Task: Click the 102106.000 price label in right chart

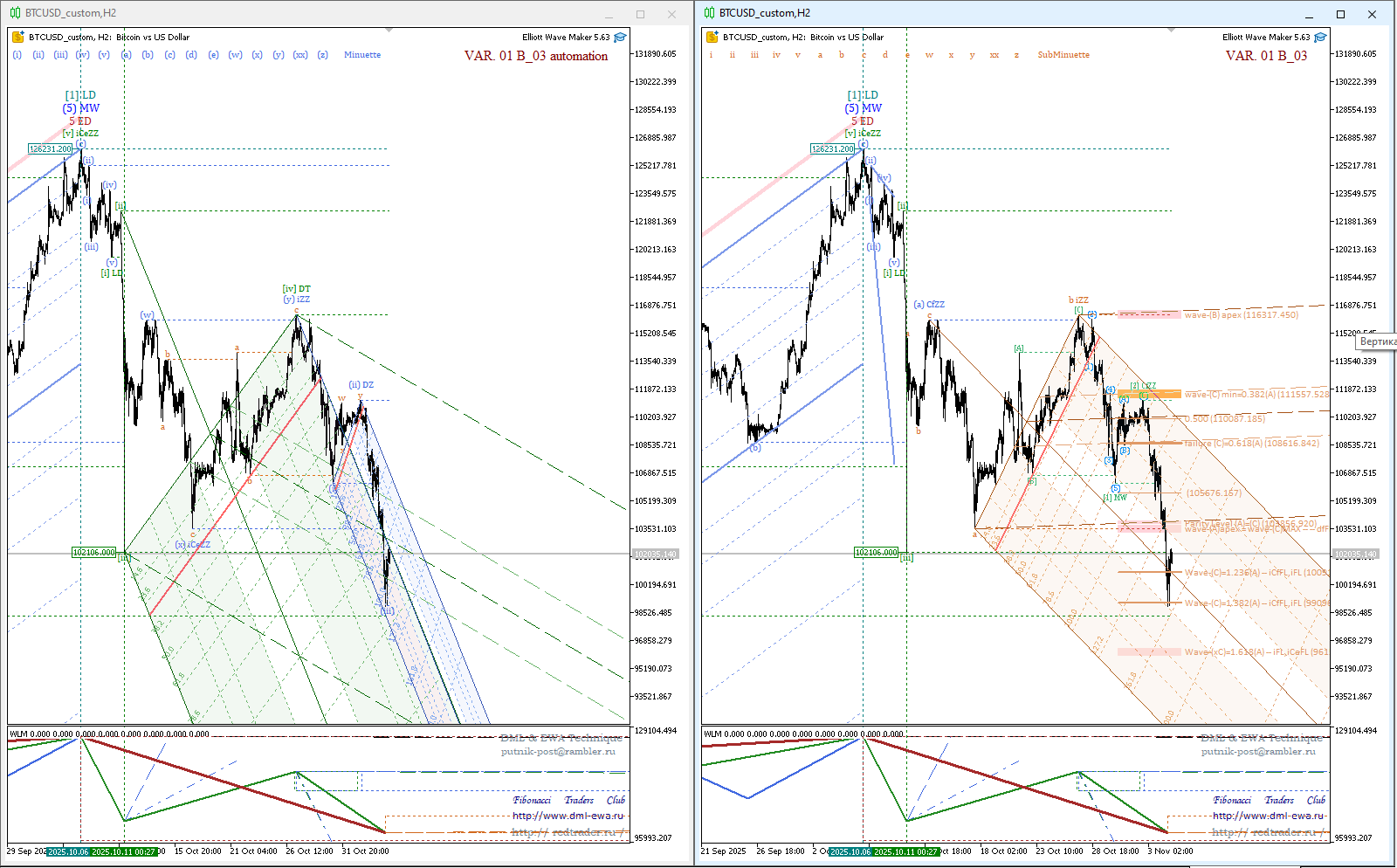Action: 876,552
